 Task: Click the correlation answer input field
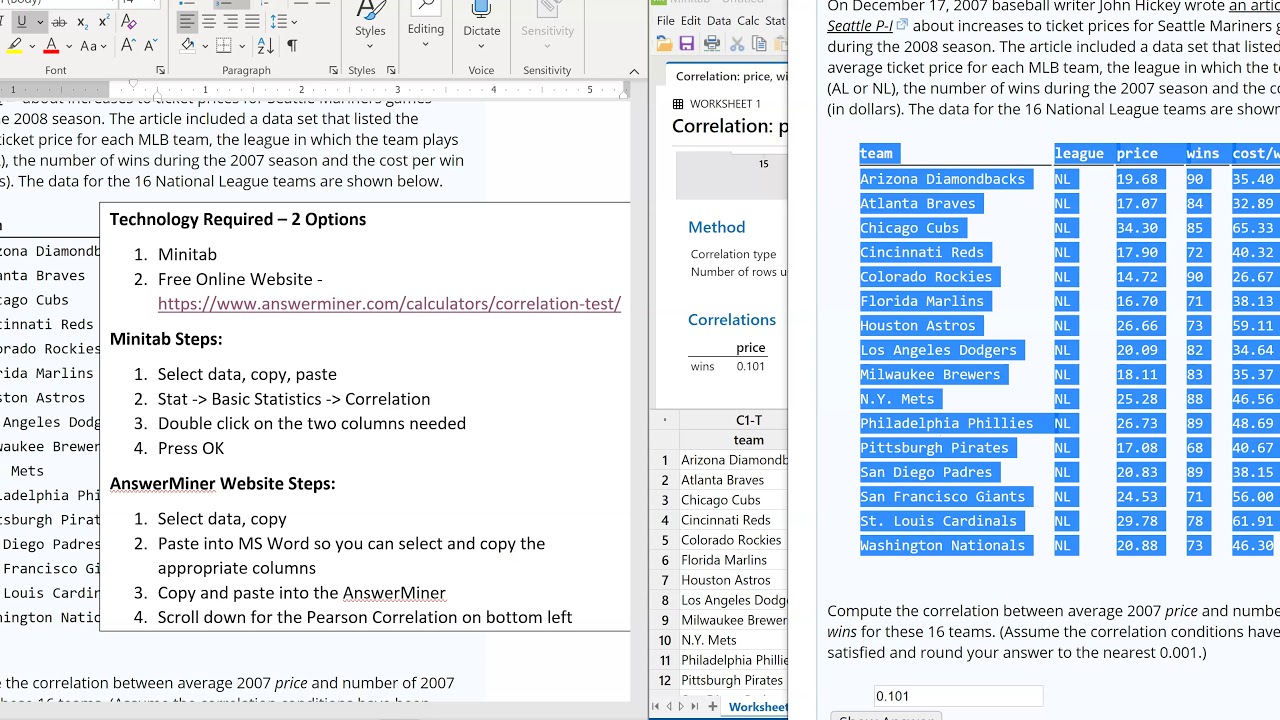pos(957,696)
